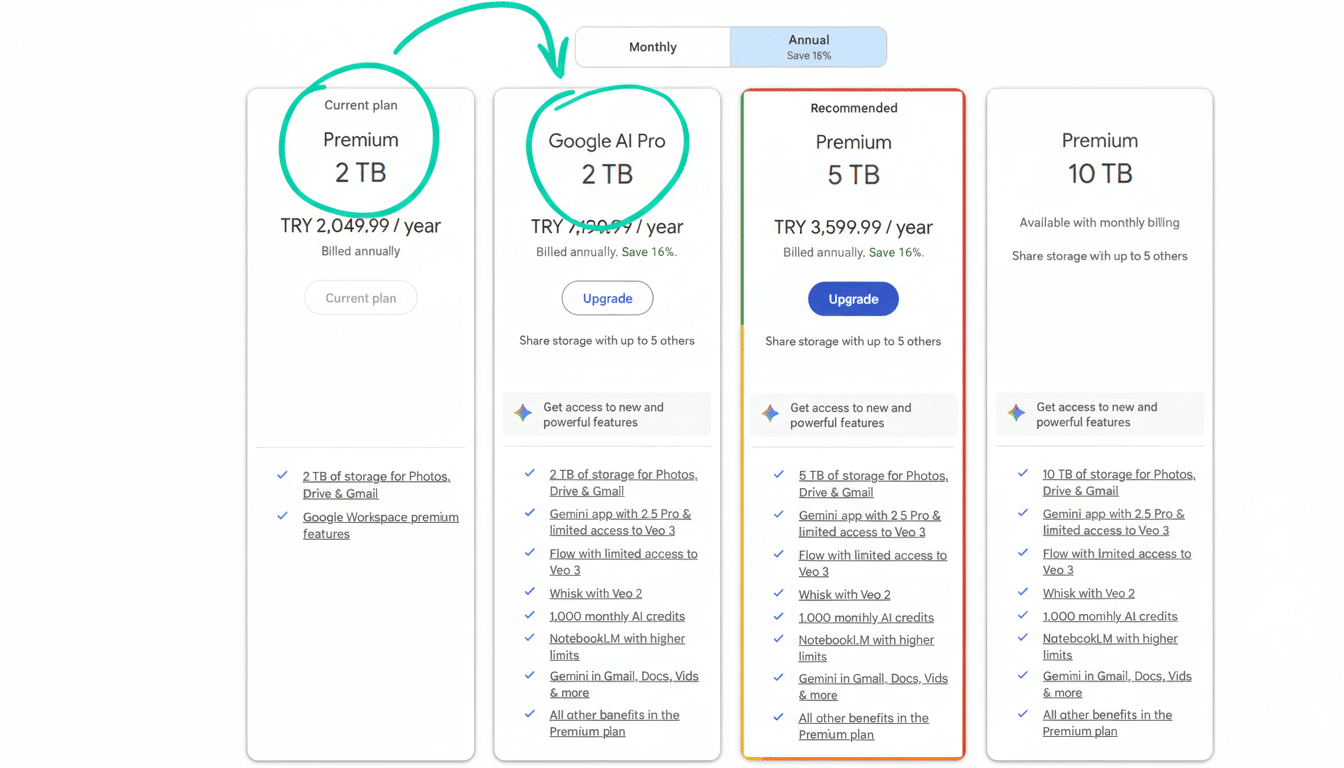Viewport: 1344px width, 768px height.
Task: Click the checkmark beside 1,000 monthly AI credits
Action: coord(530,616)
